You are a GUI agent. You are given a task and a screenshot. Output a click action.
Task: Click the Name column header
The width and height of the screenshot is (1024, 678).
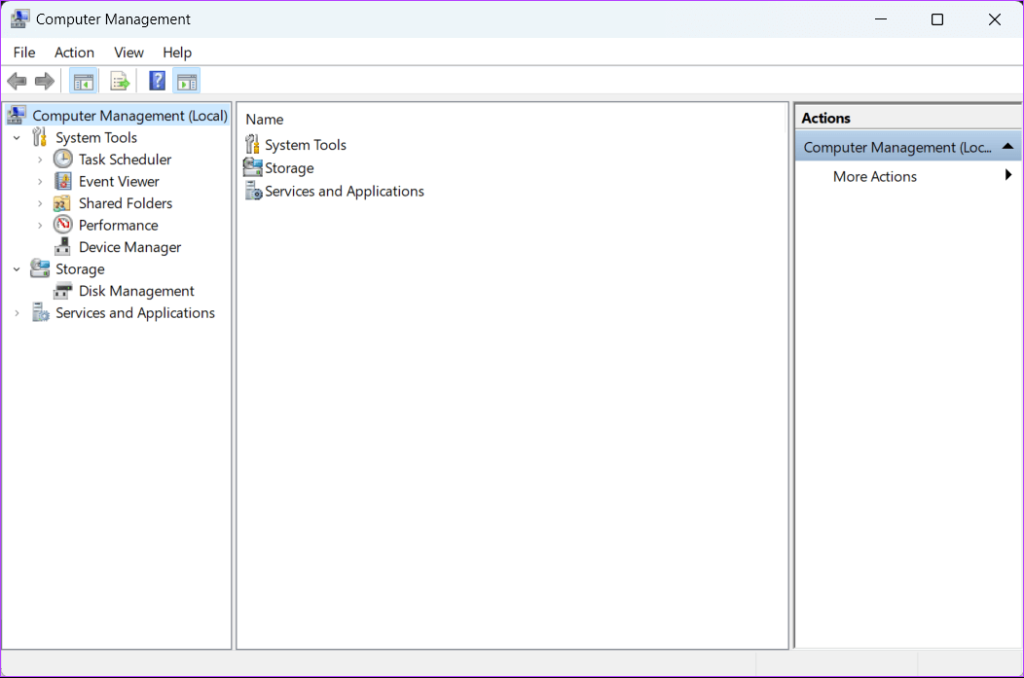click(265, 119)
